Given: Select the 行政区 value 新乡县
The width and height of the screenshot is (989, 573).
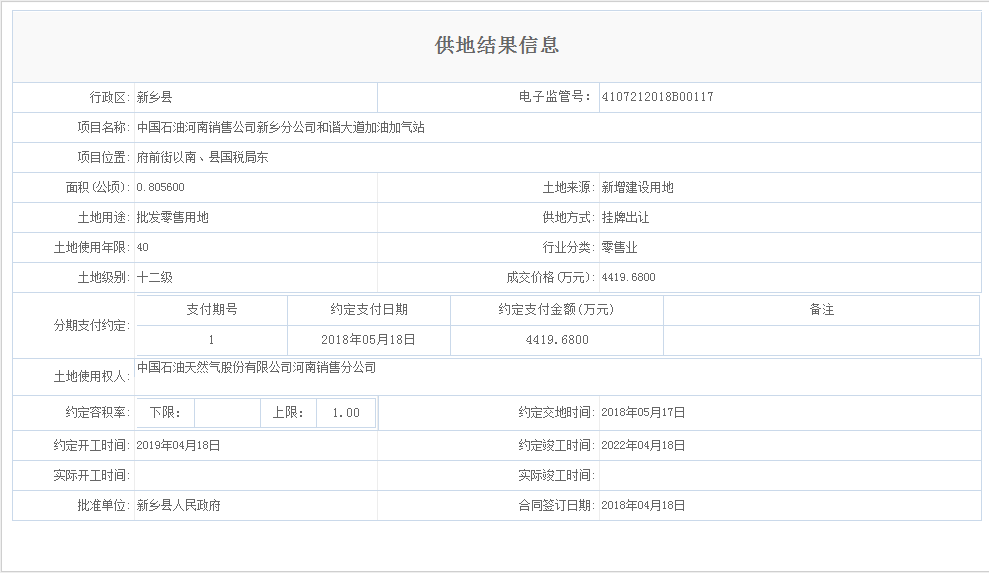Looking at the screenshot, I should coord(155,97).
